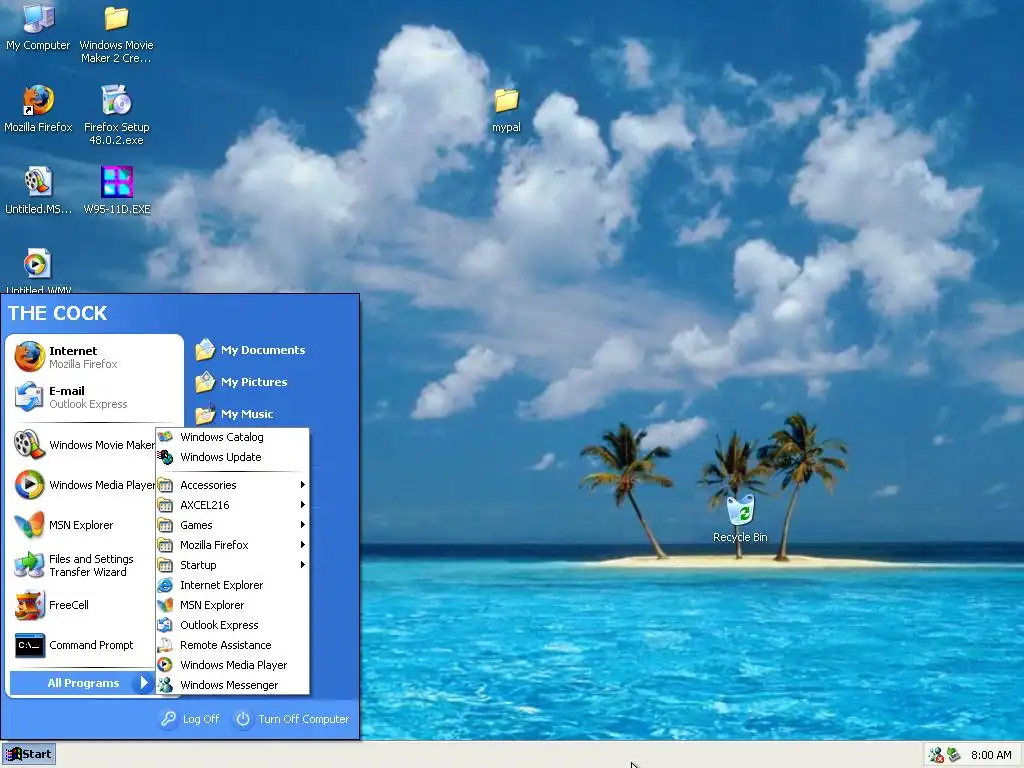The width and height of the screenshot is (1024, 768).
Task: Launch Windows Movie Maker from Start menu
Action: (x=83, y=445)
